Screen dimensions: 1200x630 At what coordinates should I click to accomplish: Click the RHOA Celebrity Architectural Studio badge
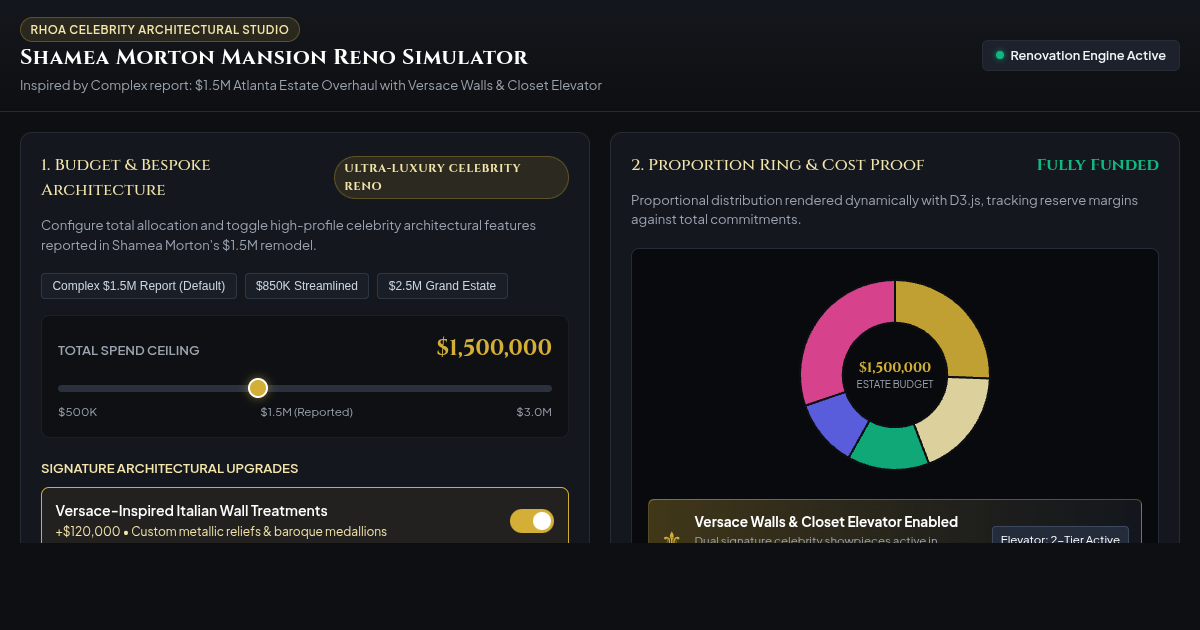(160, 30)
